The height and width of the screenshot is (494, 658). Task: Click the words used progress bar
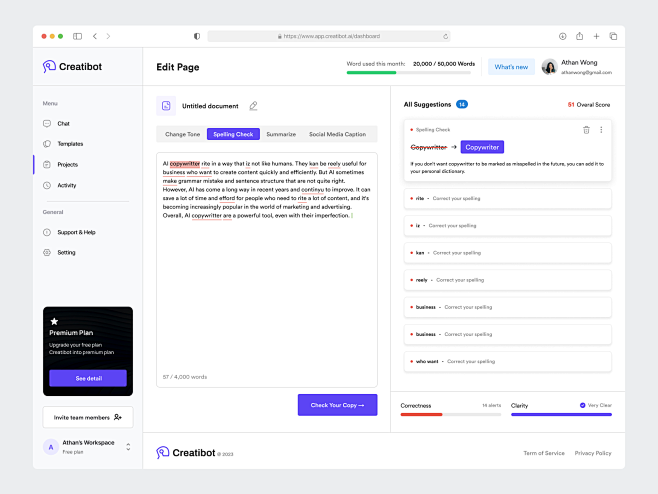(408, 73)
